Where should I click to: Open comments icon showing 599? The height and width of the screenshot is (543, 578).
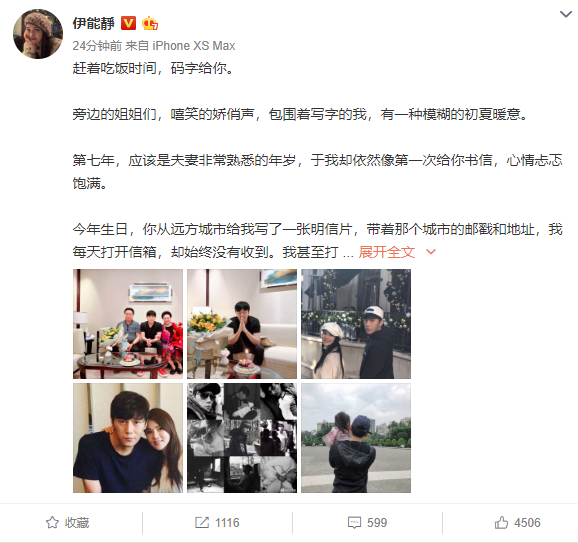354,523
